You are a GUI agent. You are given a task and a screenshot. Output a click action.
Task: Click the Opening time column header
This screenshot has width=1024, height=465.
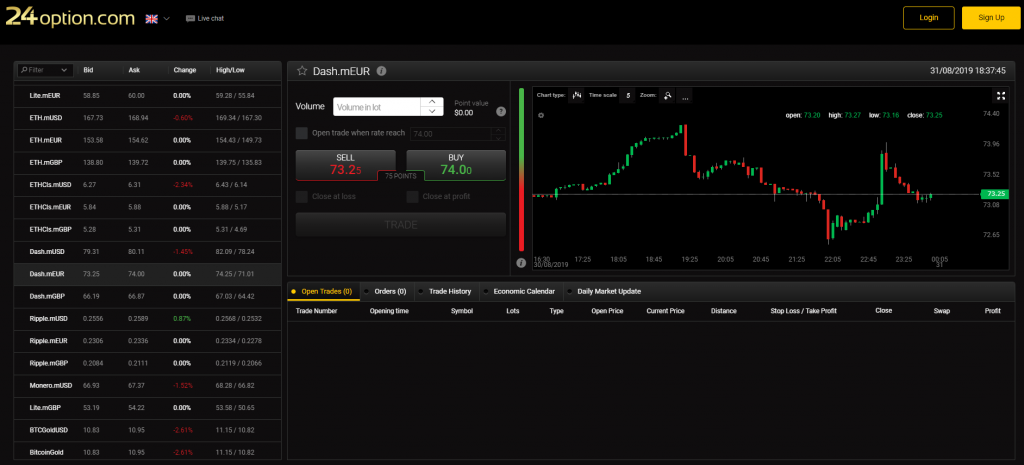tap(389, 311)
